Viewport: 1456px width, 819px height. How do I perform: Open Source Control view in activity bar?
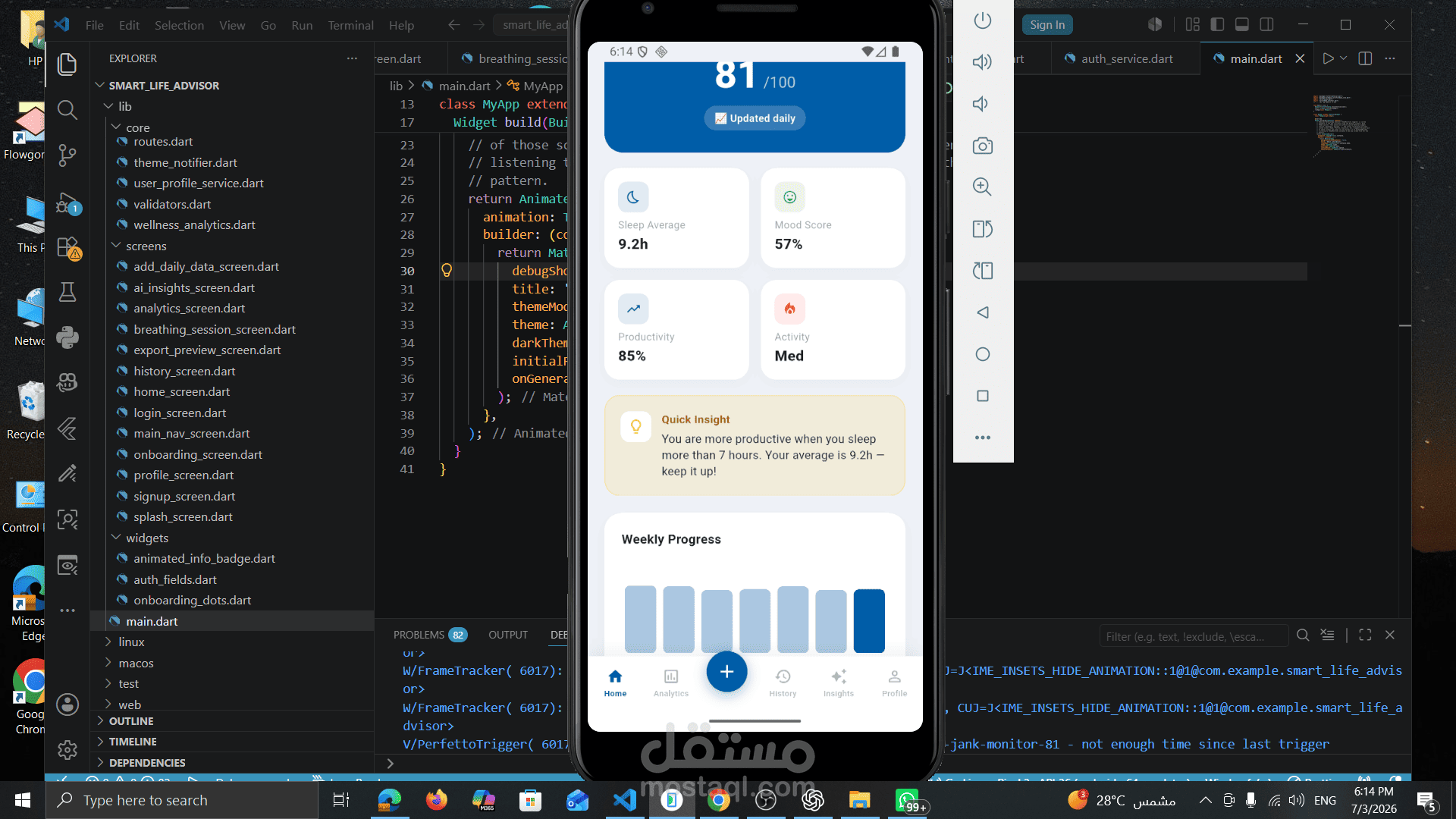67,155
